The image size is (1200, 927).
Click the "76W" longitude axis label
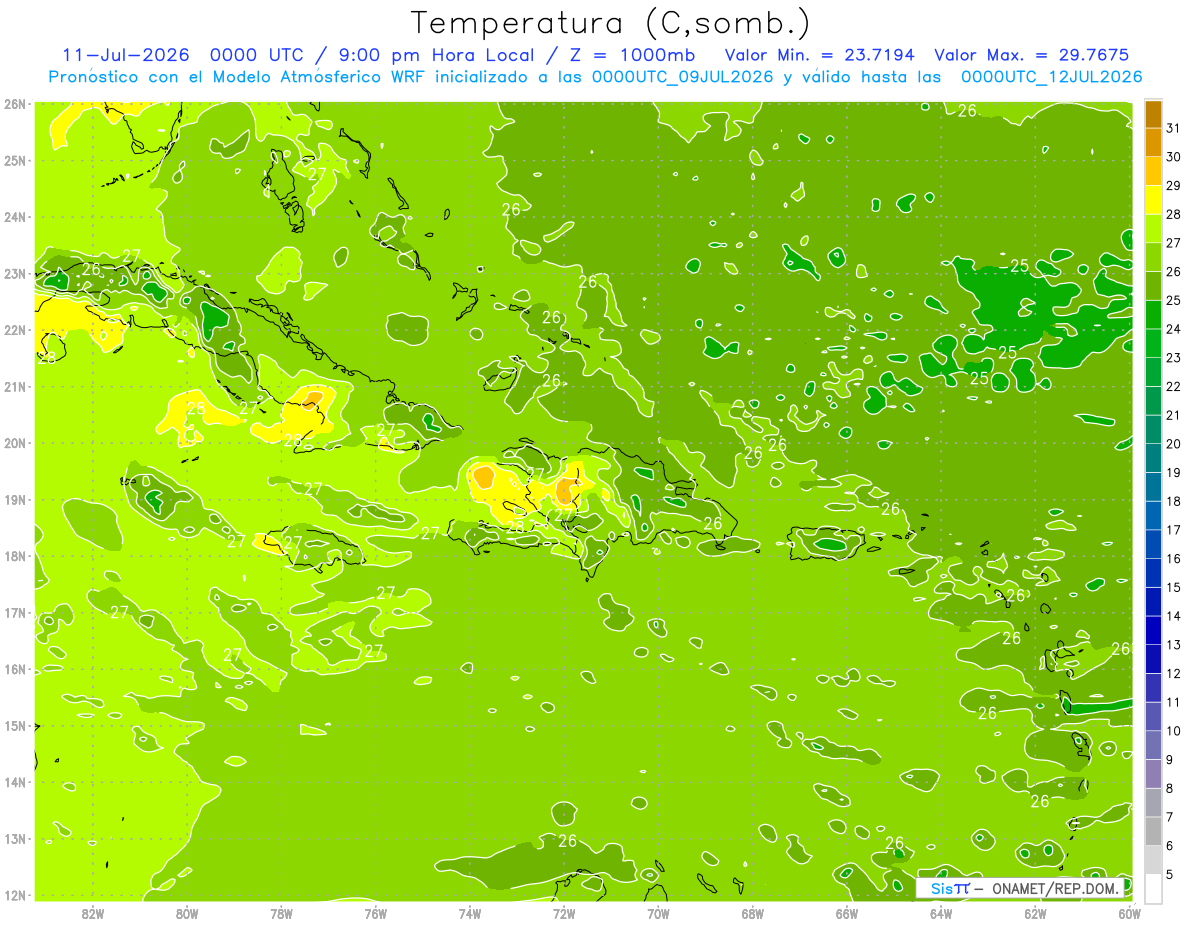376,913
